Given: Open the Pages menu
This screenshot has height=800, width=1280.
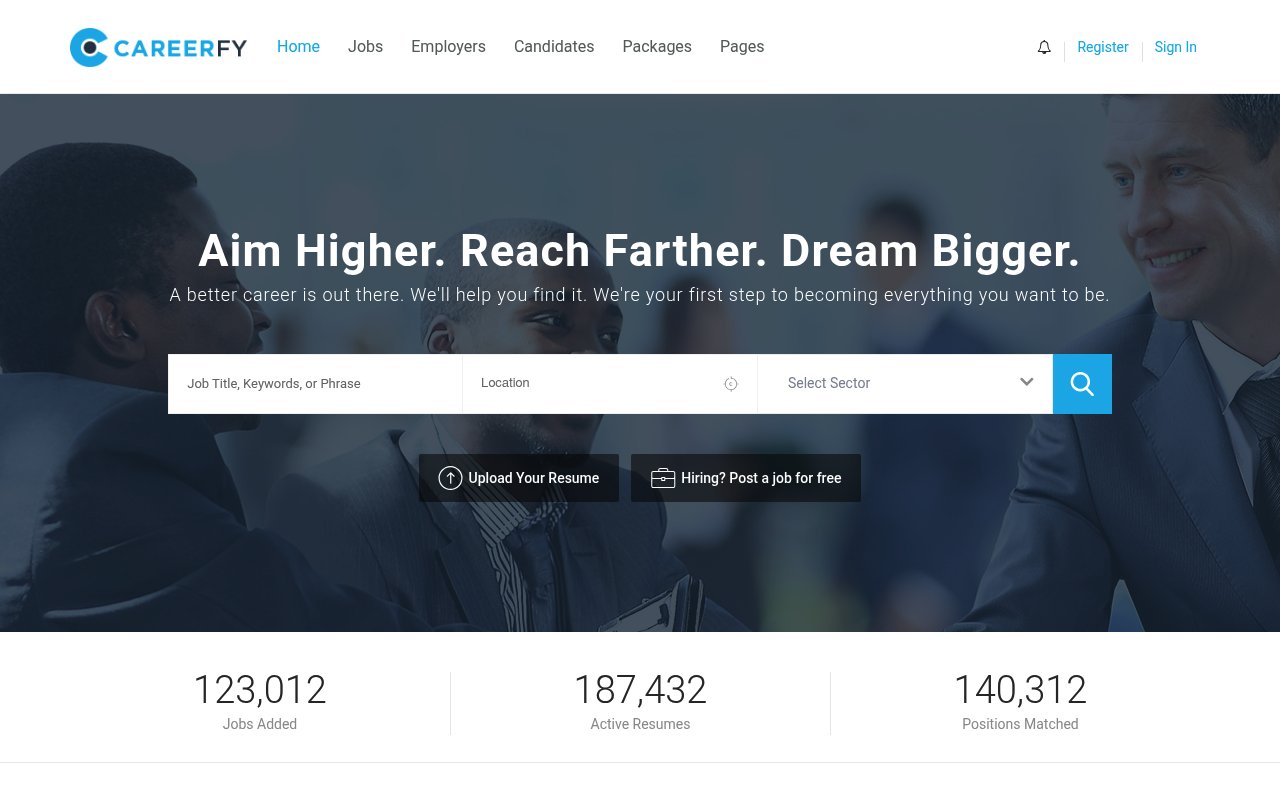Looking at the screenshot, I should (742, 47).
